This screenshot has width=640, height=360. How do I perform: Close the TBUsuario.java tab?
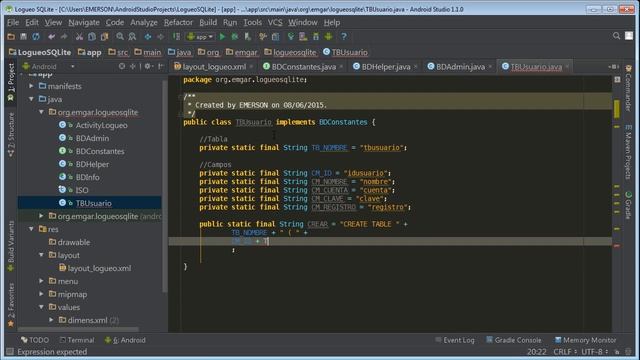pos(567,67)
